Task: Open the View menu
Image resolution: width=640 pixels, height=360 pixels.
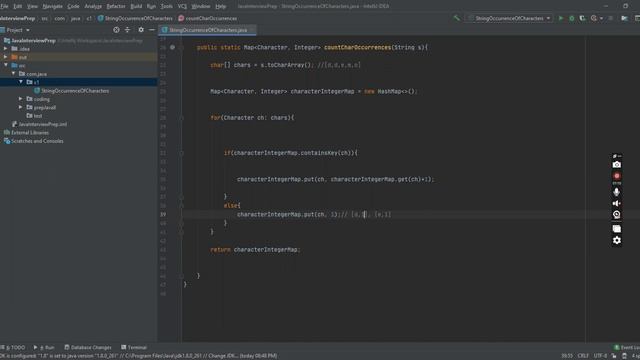Action: [32, 6]
